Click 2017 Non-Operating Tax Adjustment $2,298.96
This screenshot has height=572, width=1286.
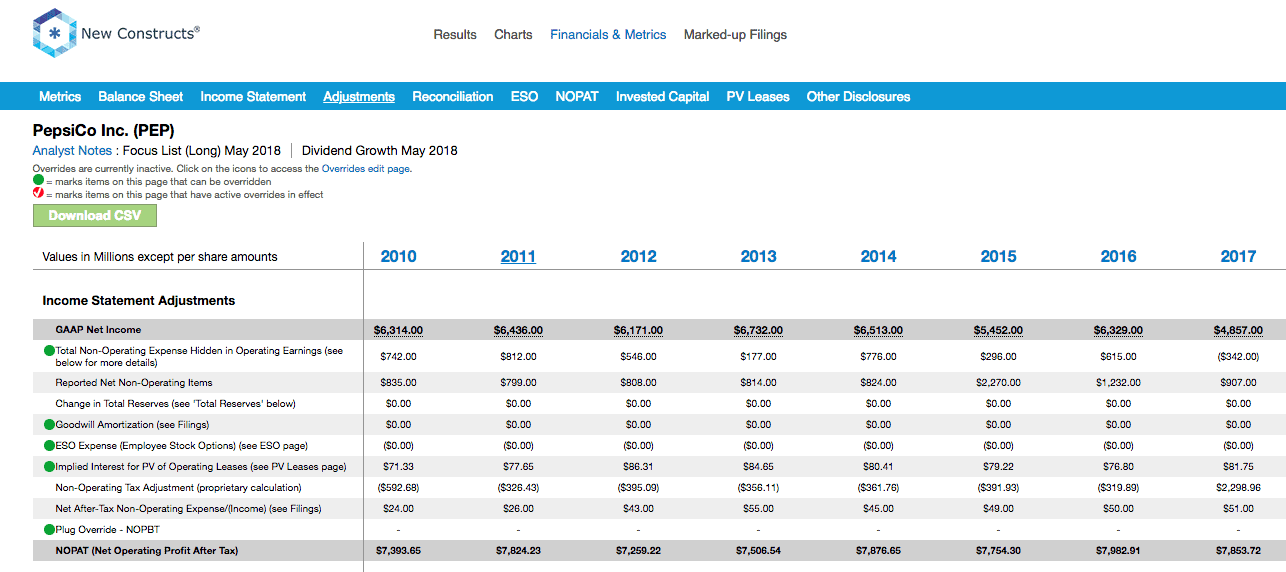click(x=1238, y=488)
